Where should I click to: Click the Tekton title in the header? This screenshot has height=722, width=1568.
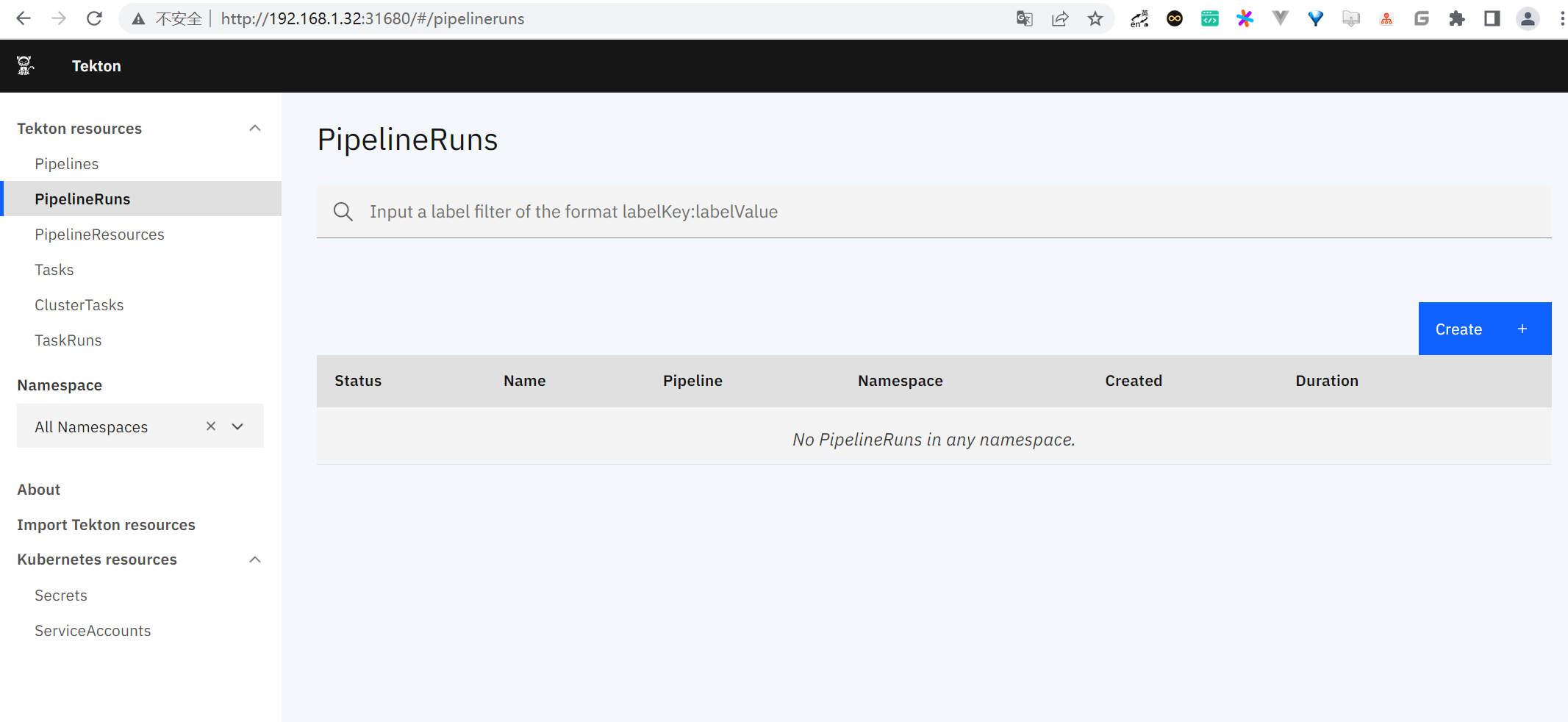[x=96, y=65]
